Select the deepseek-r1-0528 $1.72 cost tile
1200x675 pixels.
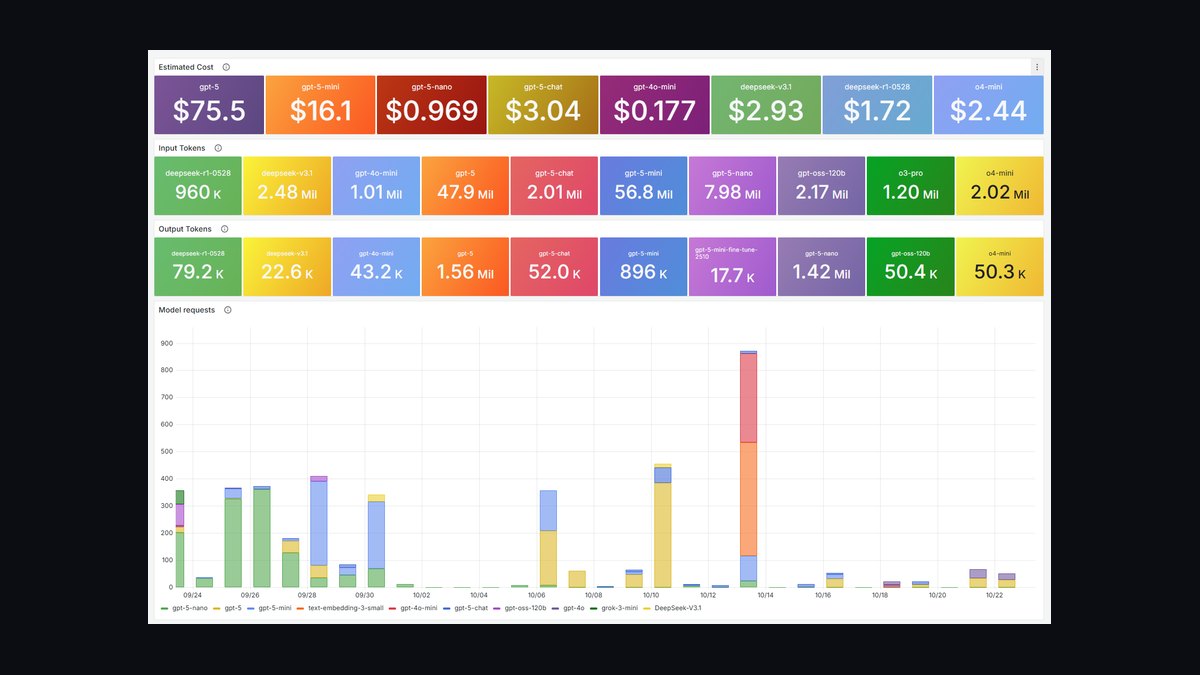tap(877, 105)
